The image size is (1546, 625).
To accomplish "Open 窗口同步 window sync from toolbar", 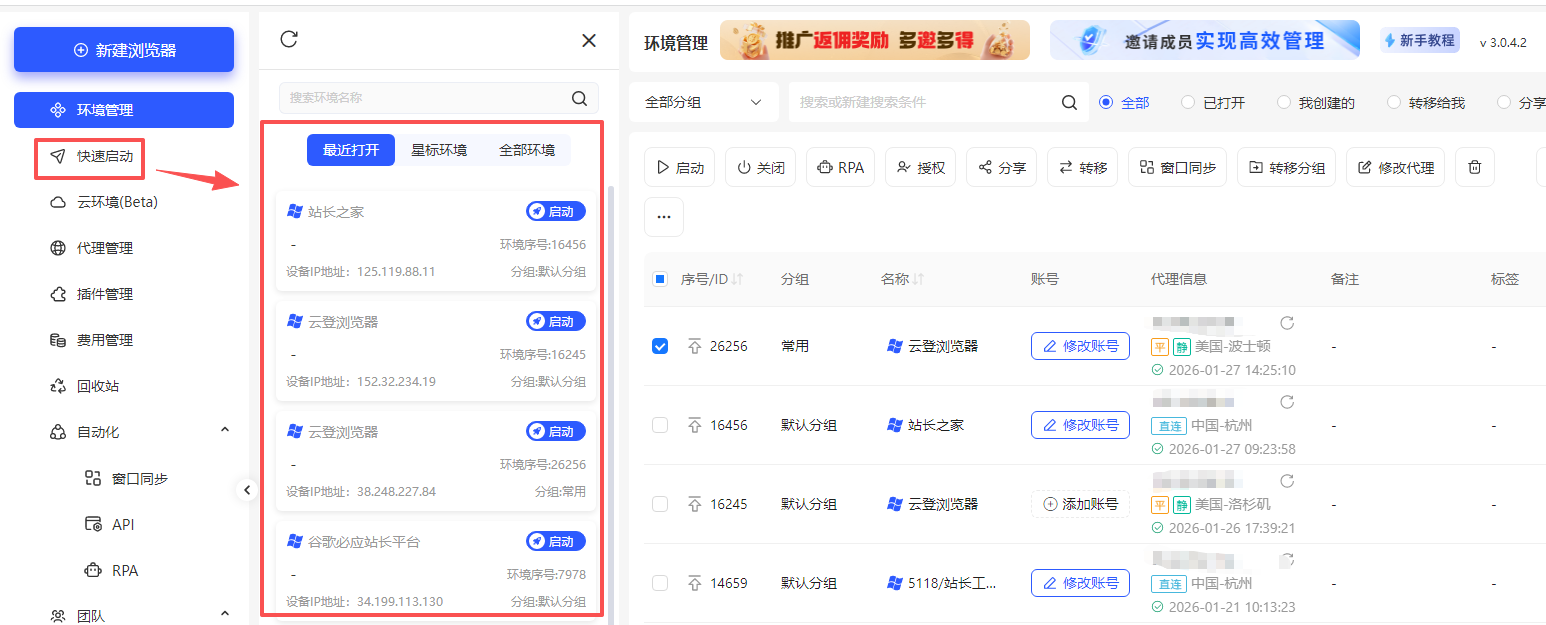I will click(1177, 167).
